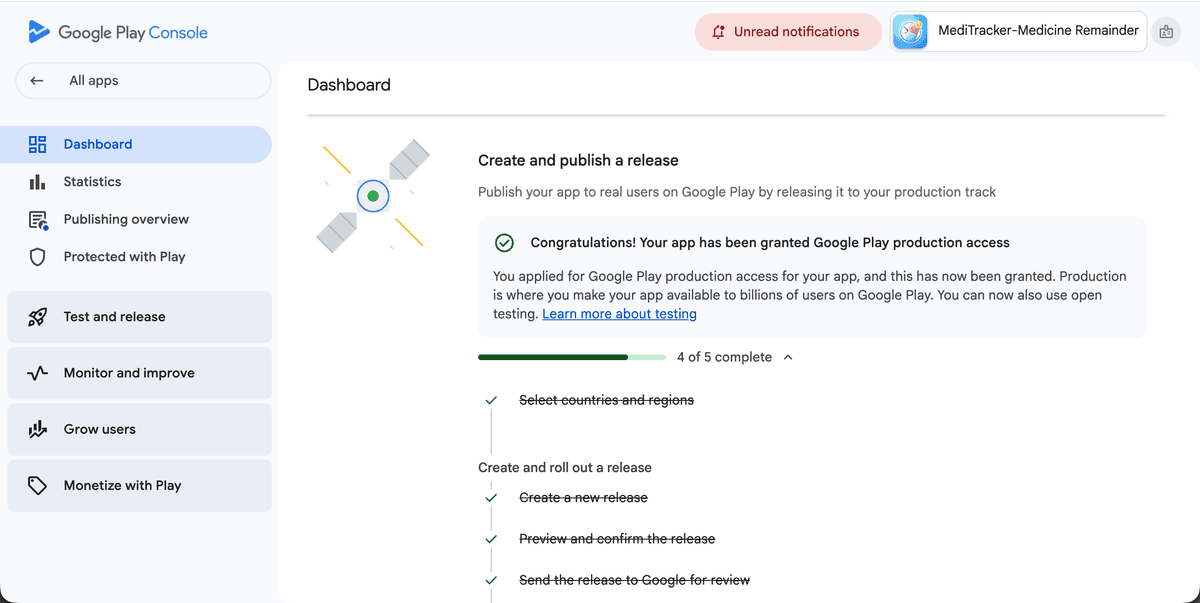1200x603 pixels.
Task: Expand the Grow users section
Action: click(x=140, y=429)
